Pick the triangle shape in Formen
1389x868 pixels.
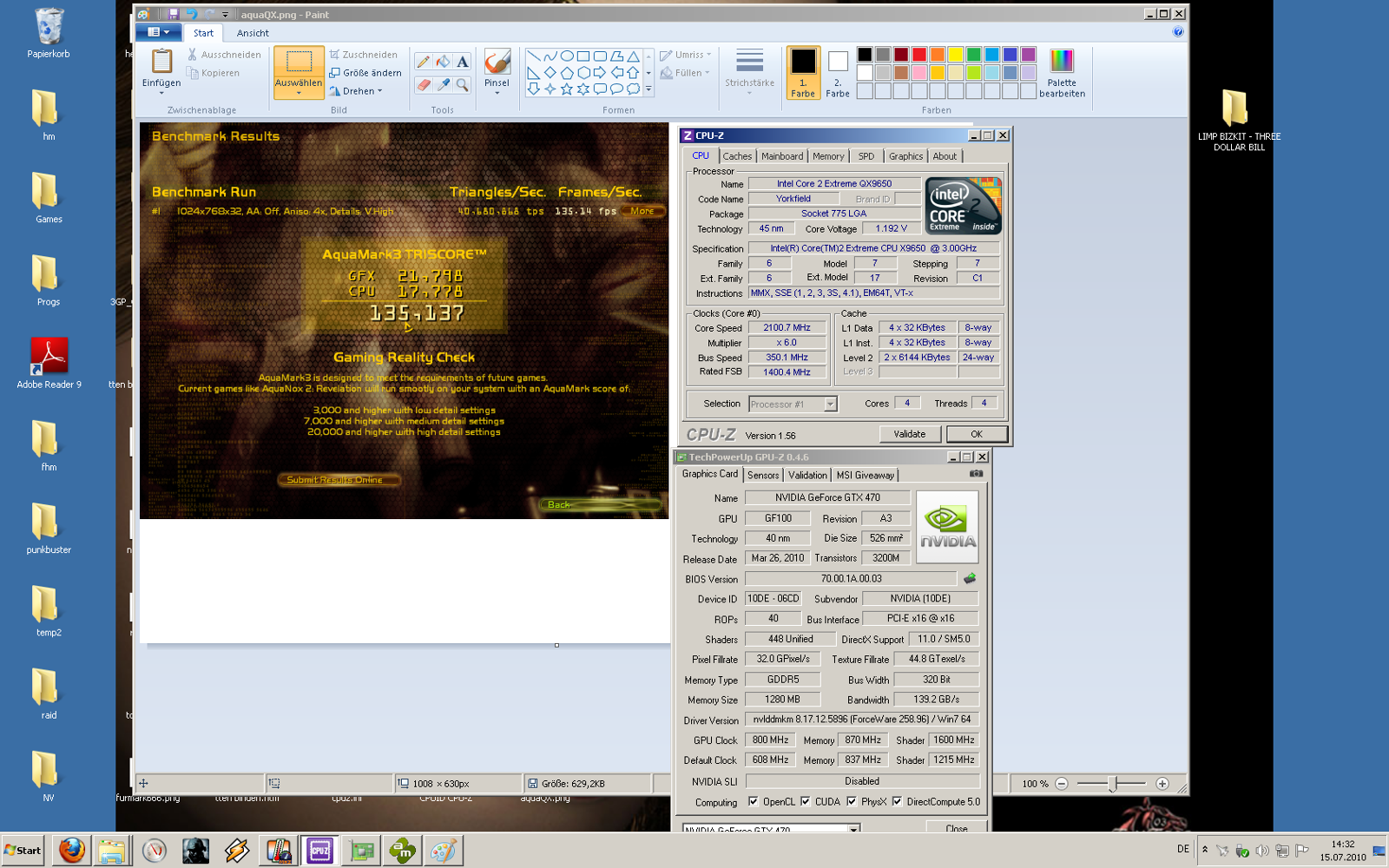point(633,56)
